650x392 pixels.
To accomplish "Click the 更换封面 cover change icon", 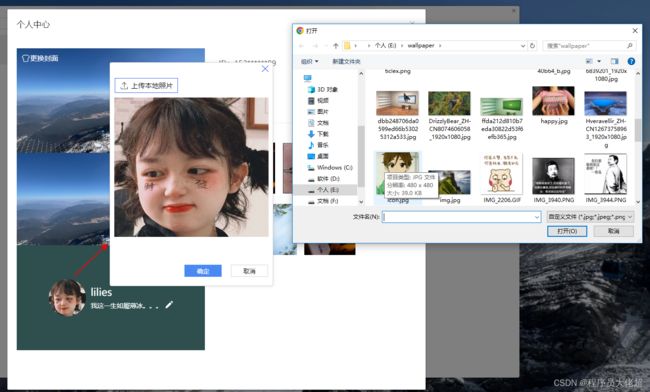I will pos(26,58).
